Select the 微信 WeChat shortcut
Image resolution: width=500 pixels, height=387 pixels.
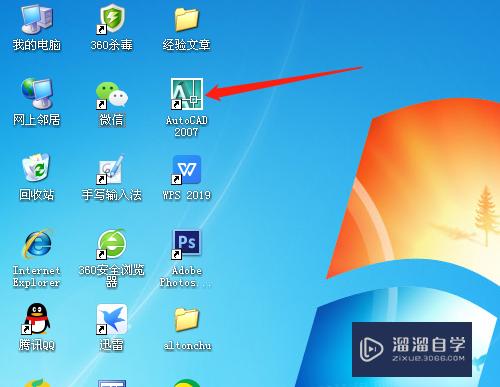[x=111, y=95]
